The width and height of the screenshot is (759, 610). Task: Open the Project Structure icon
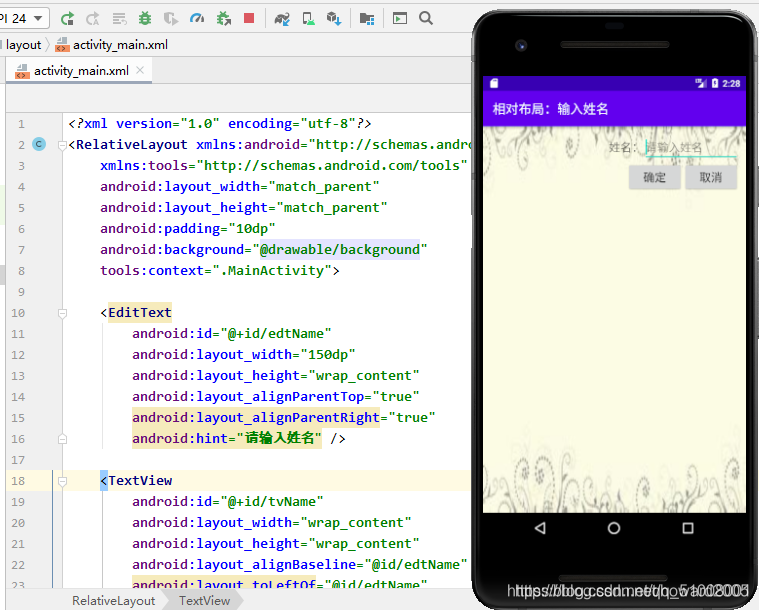(x=367, y=19)
